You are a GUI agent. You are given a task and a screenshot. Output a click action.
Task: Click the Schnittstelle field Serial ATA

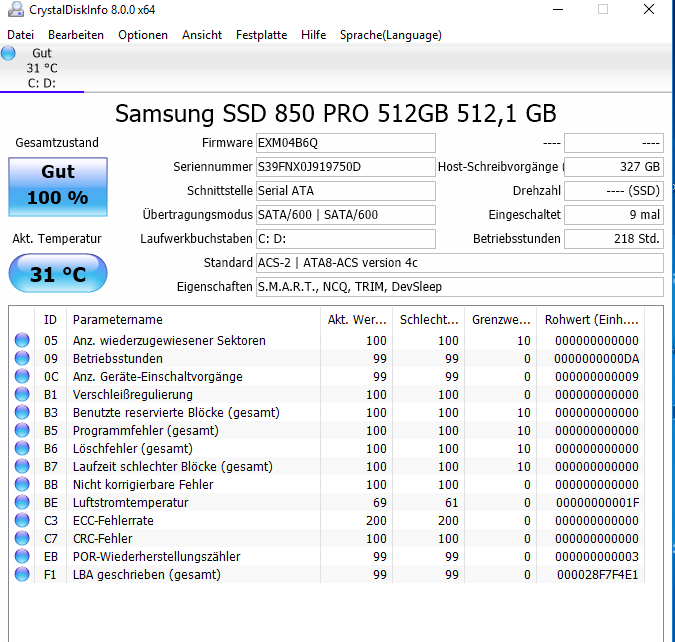(346, 191)
